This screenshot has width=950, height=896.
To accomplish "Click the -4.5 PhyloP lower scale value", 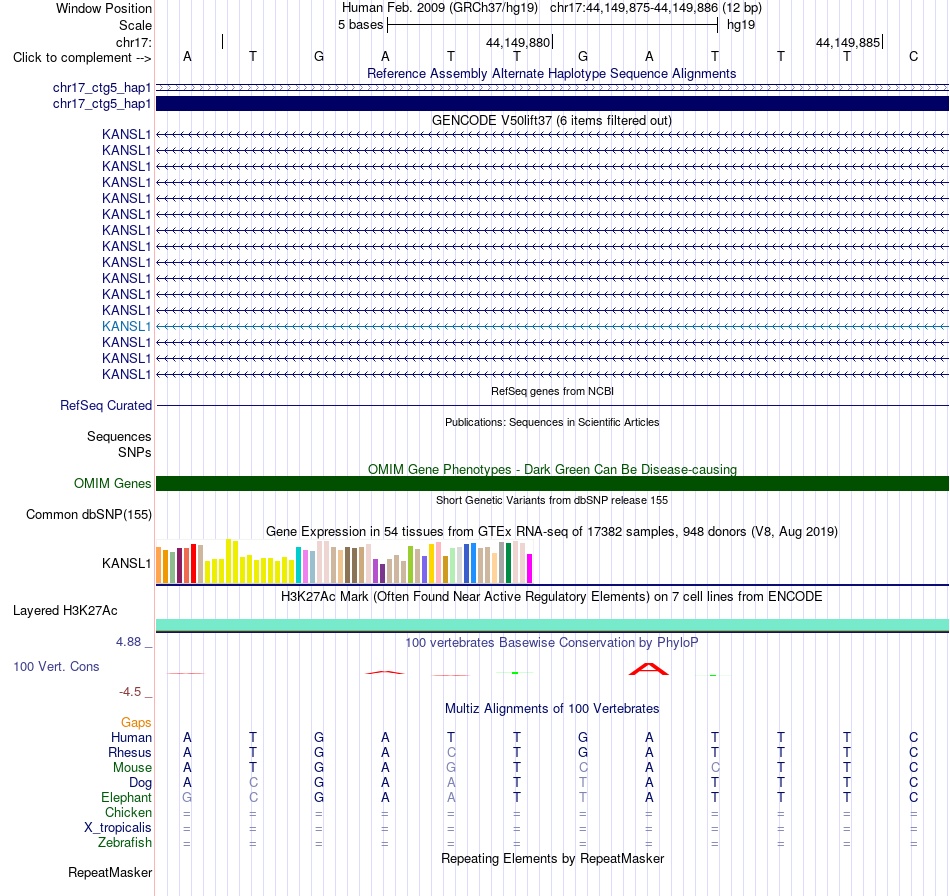I will coord(130,692).
